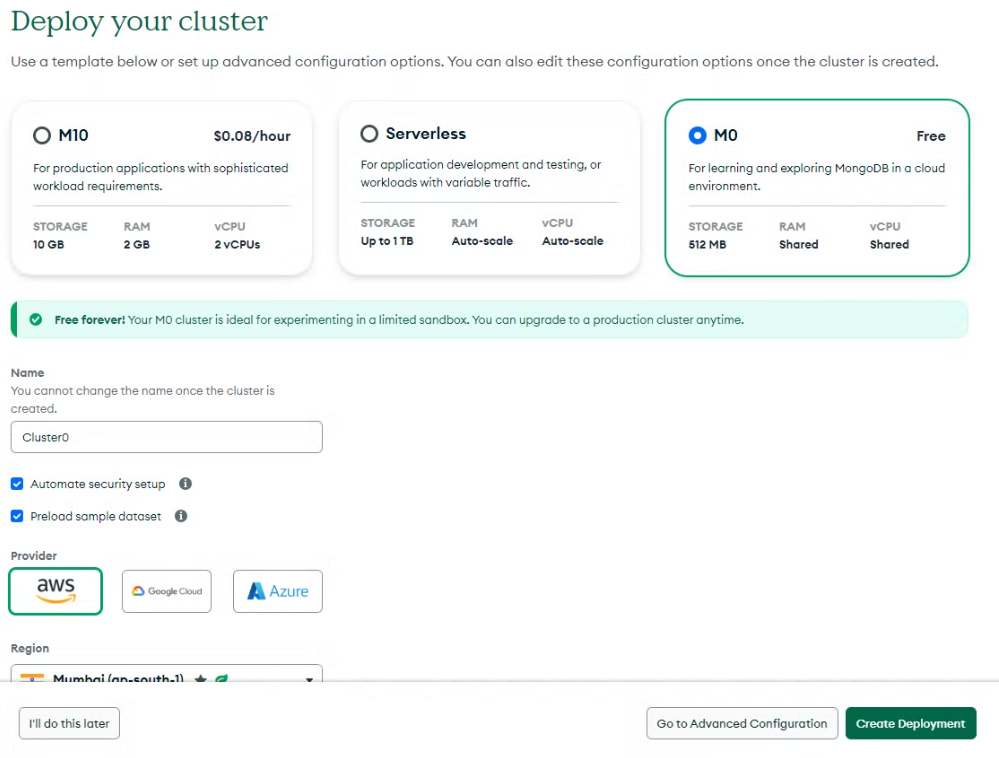Select the Serverless radio button

click(x=369, y=133)
